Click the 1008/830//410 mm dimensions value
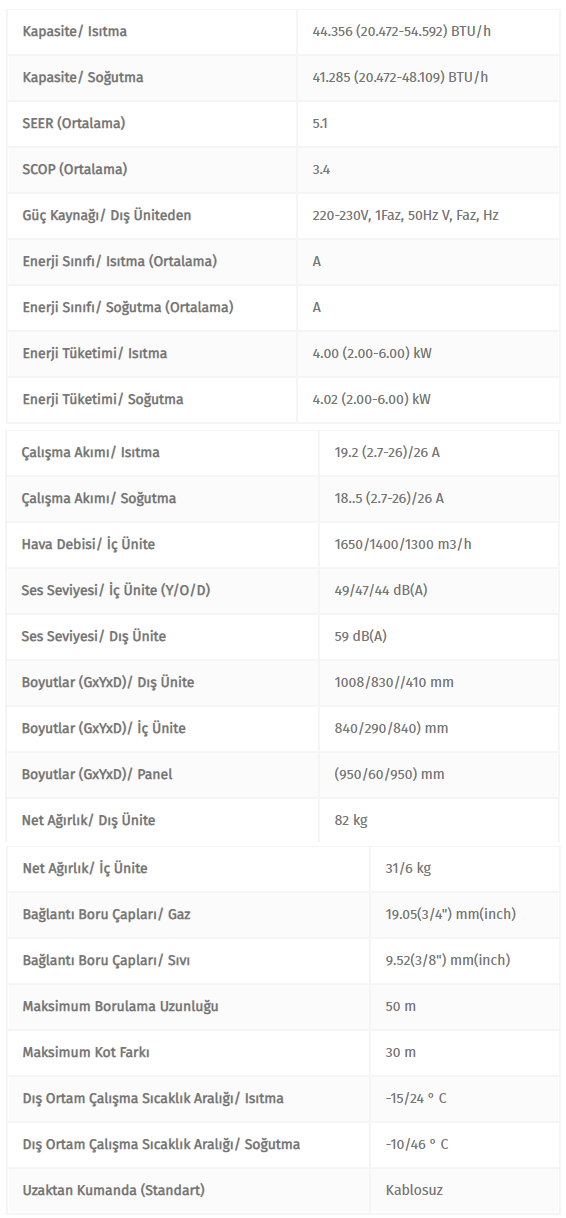 click(x=394, y=683)
